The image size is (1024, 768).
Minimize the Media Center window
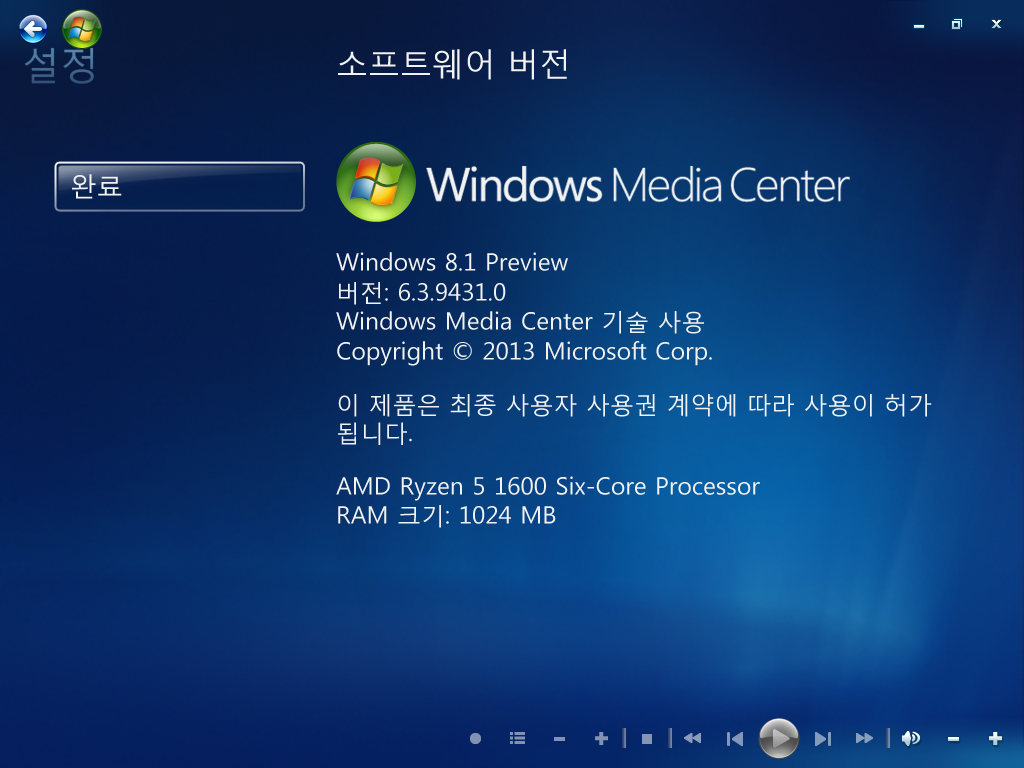pyautogui.click(x=919, y=25)
